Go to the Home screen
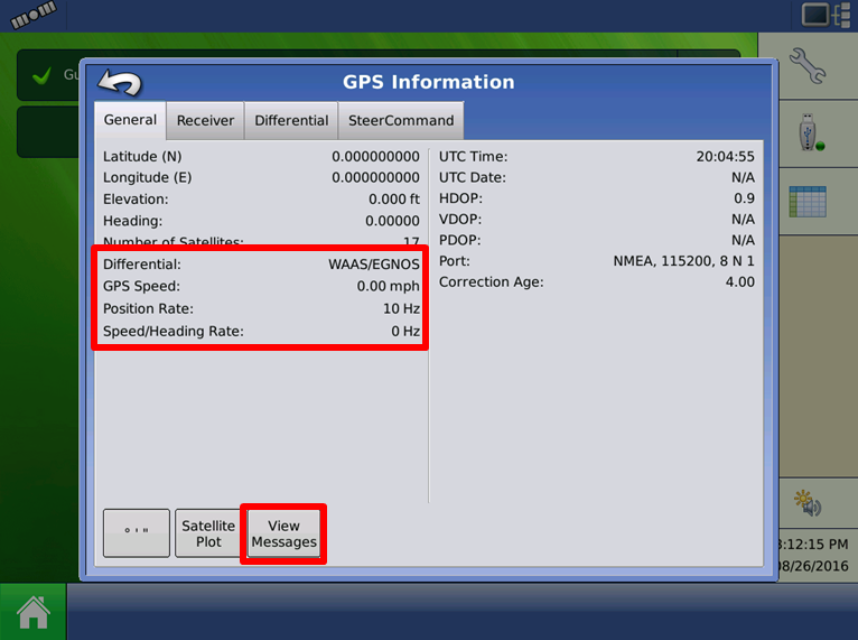The image size is (858, 640). tap(33, 612)
